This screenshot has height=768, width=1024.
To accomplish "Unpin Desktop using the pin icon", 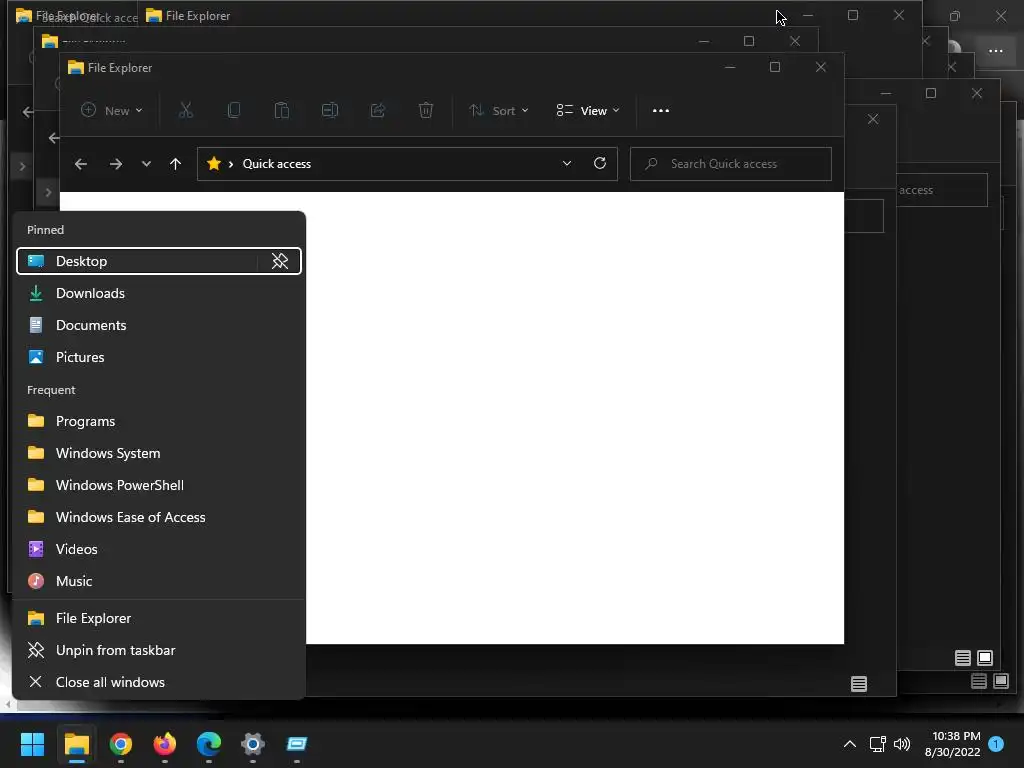I will (280, 261).
